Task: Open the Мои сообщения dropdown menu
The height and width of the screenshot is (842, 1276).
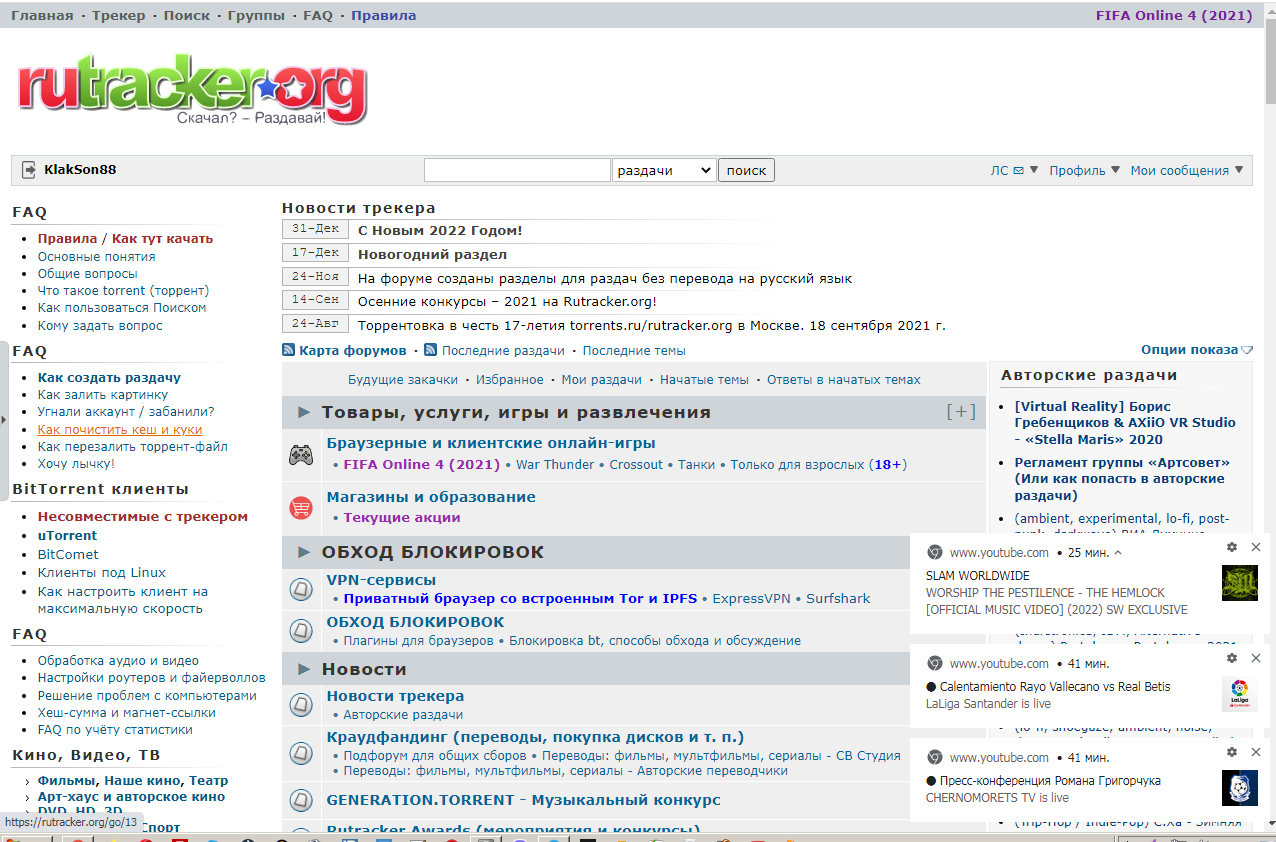Action: (1187, 171)
